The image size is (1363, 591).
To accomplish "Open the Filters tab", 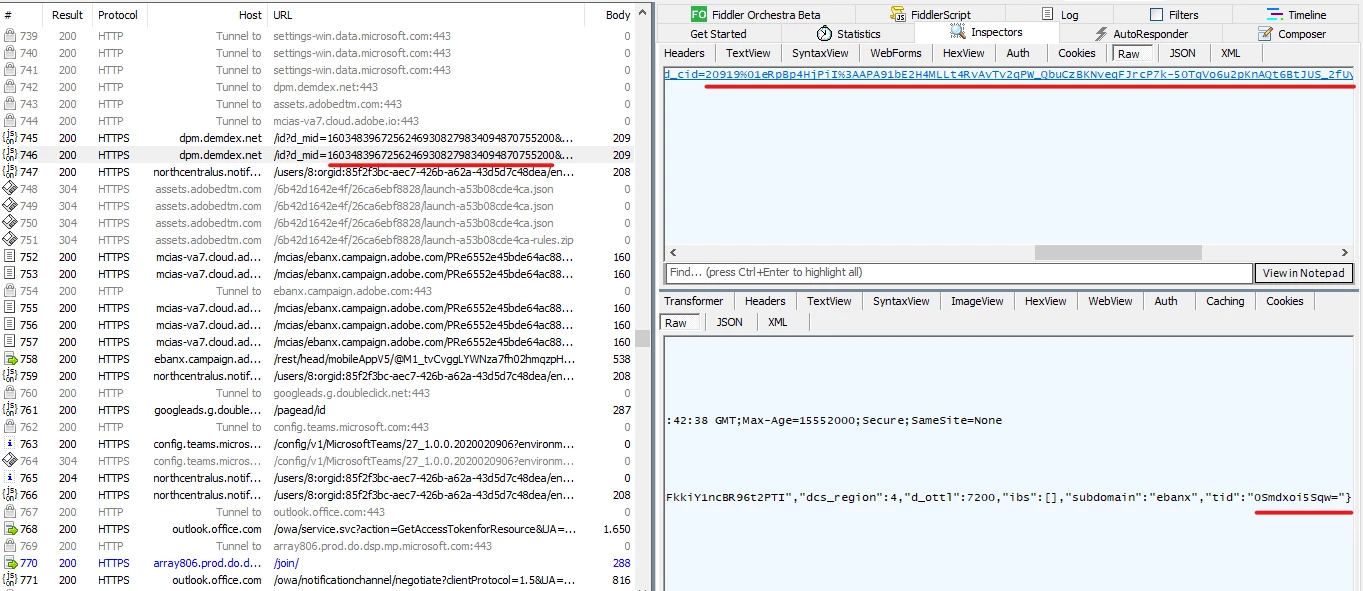I will 1174,15.
